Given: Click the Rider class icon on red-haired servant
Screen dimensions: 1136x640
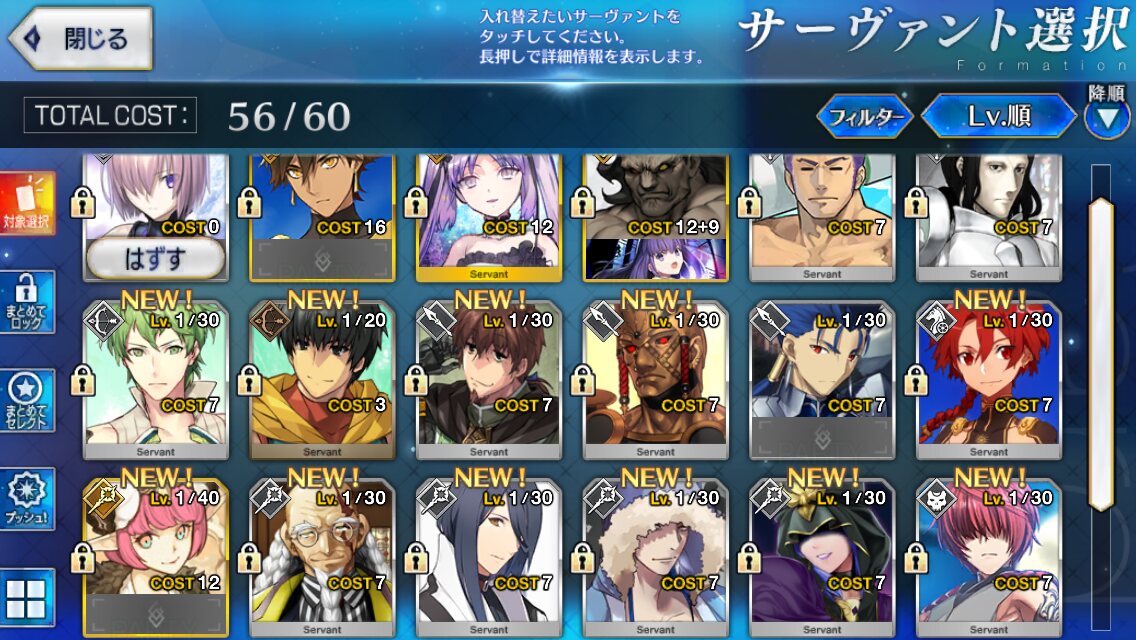Looking at the screenshot, I should click(x=936, y=321).
